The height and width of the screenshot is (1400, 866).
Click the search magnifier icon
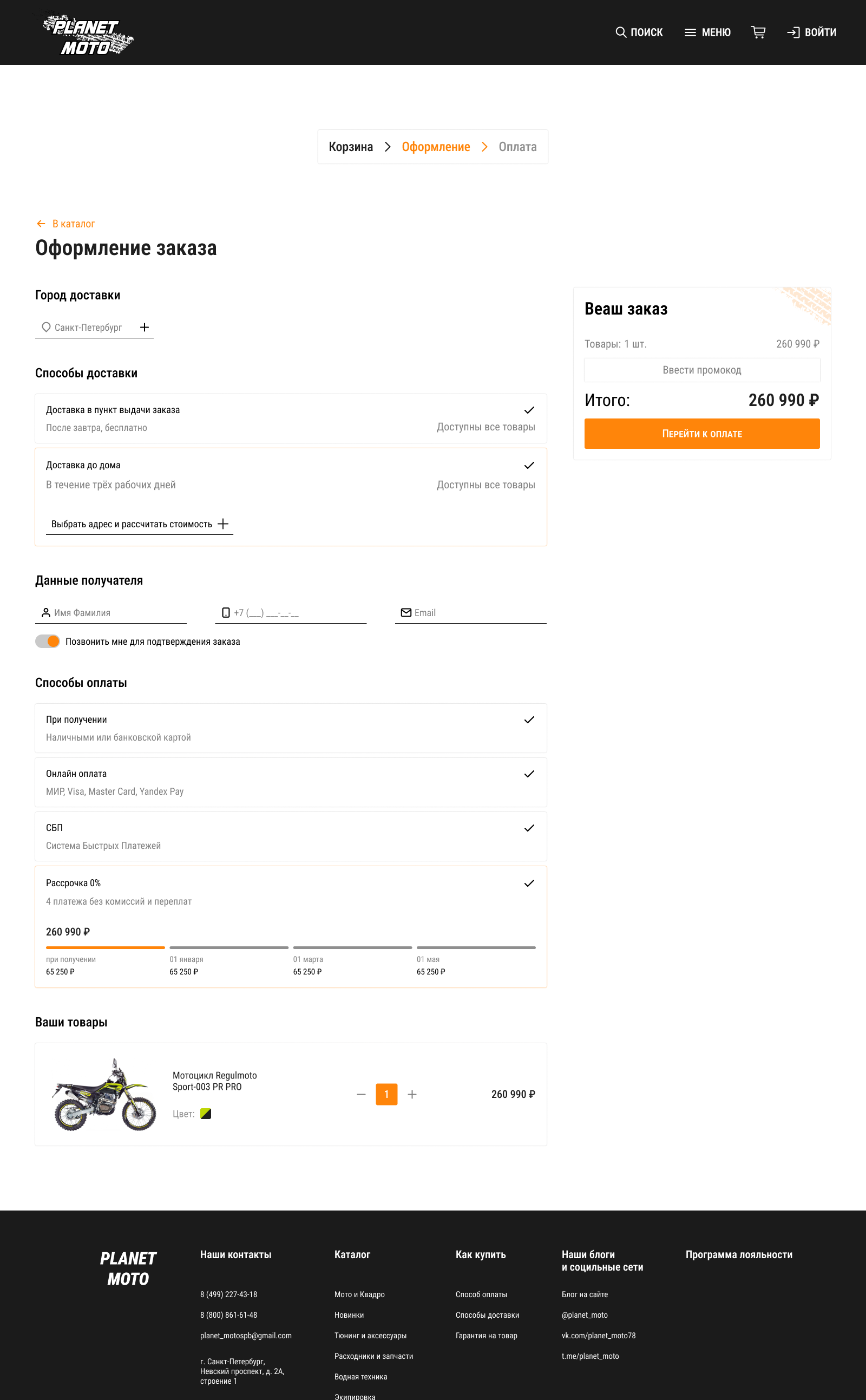(620, 32)
